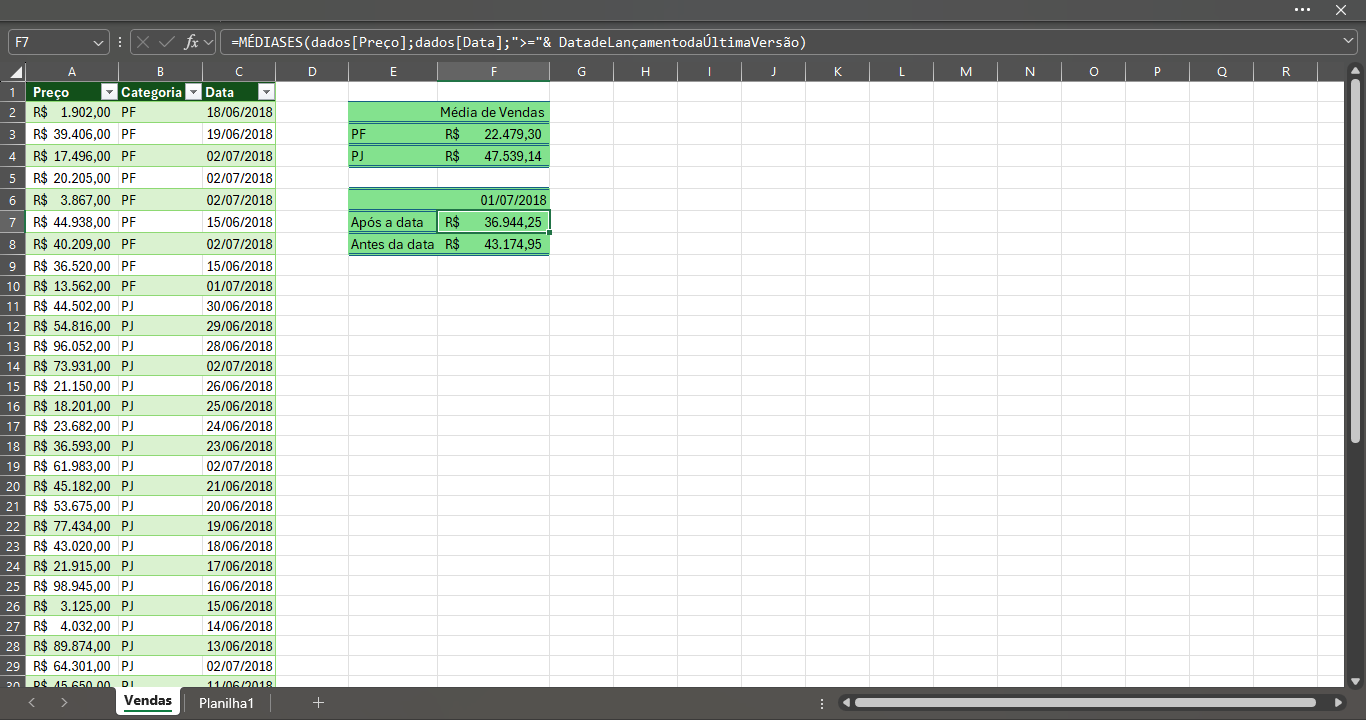Click the vertical scrollbar thumb
The image size is (1366, 720).
[1356, 262]
